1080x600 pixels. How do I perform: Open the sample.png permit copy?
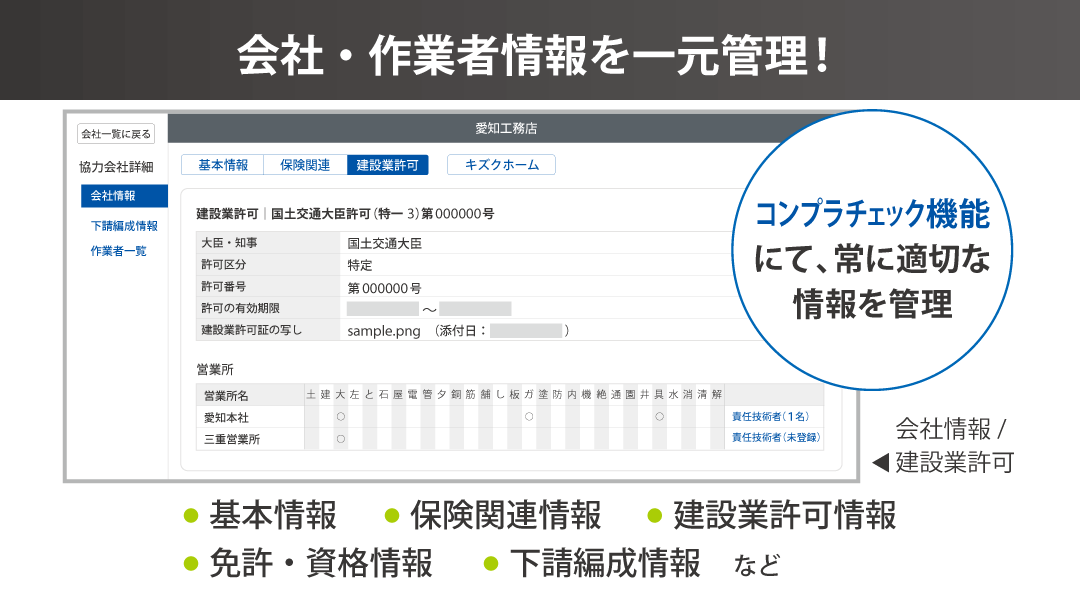pyautogui.click(x=384, y=331)
